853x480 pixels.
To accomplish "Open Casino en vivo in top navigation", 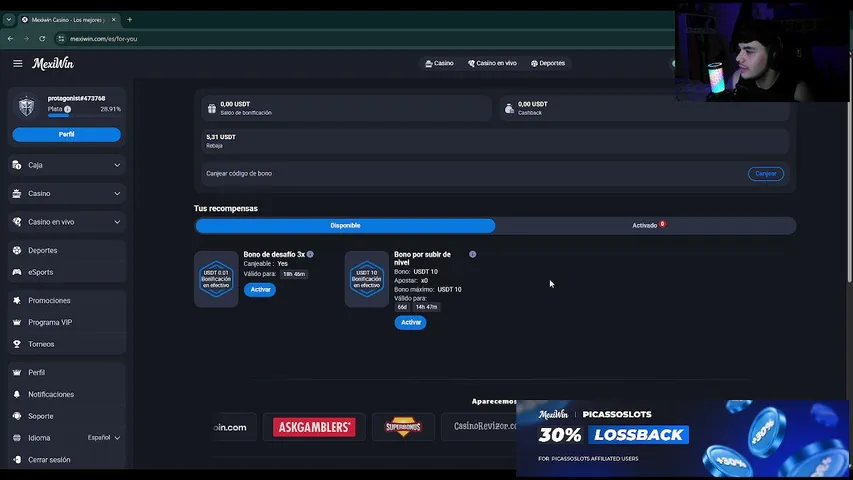I will click(492, 63).
